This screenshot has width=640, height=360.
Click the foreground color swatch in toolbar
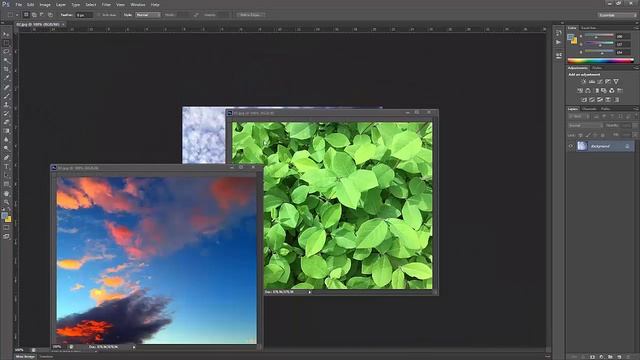pyautogui.click(x=4, y=216)
